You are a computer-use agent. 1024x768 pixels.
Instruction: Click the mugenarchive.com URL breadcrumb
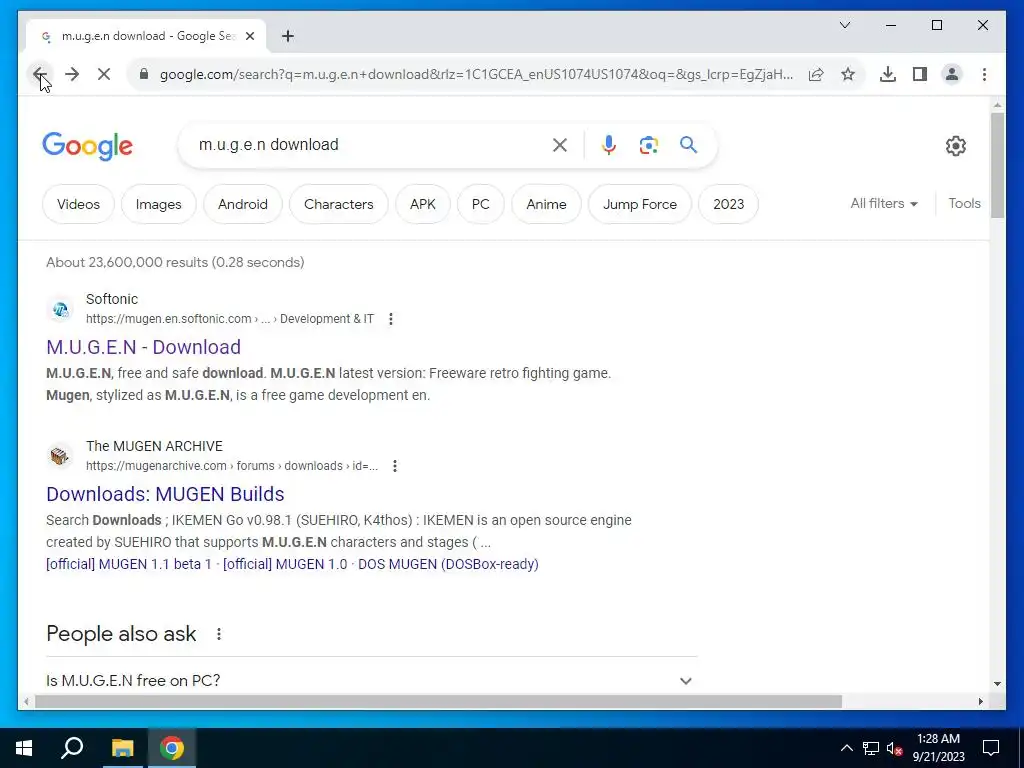coord(232,466)
